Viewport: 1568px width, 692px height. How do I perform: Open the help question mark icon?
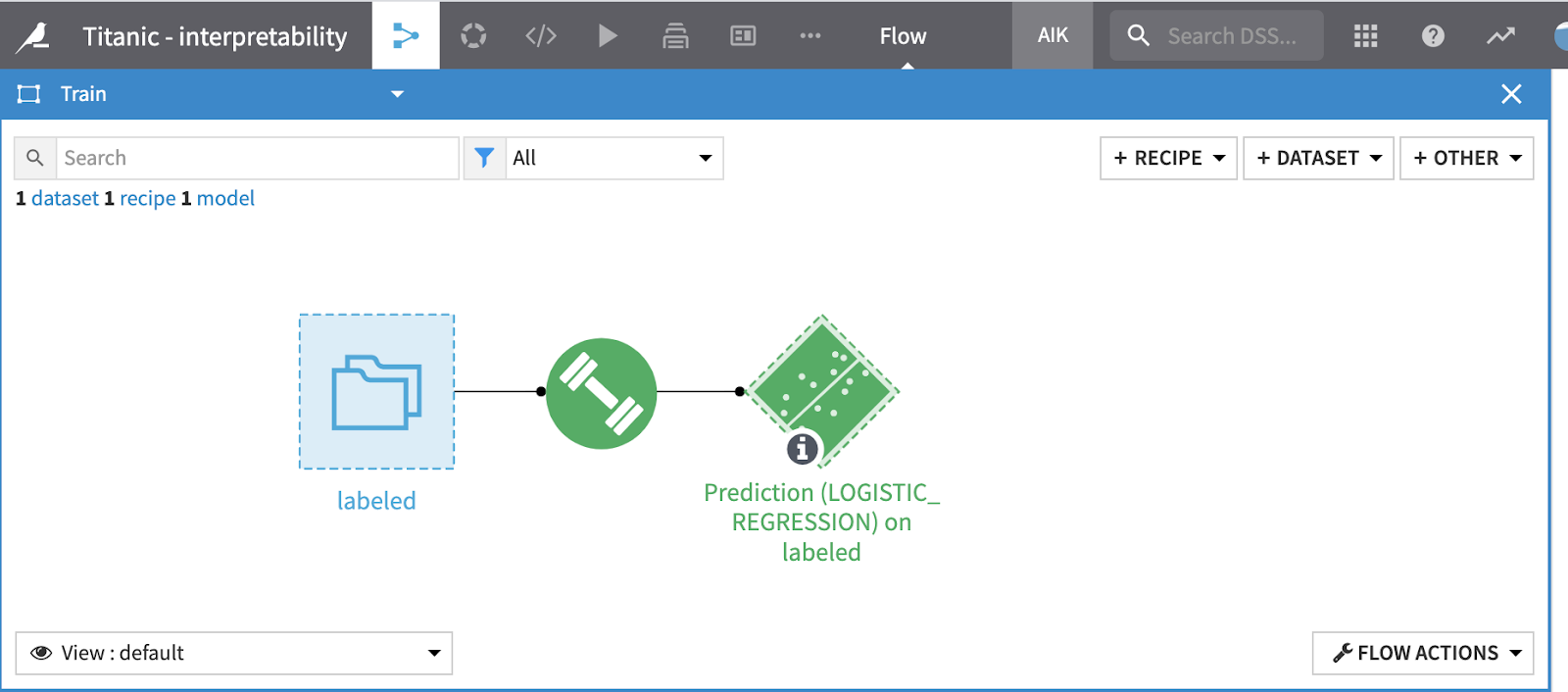coord(1433,36)
